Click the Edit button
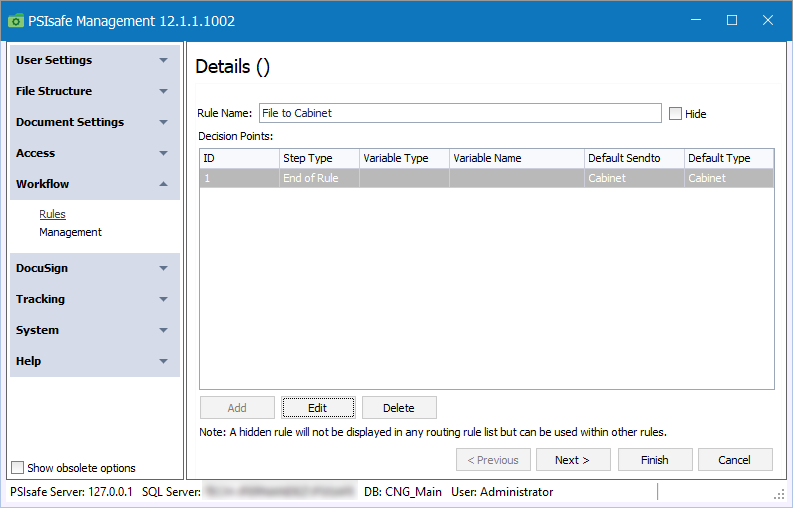The width and height of the screenshot is (793, 508). click(318, 408)
